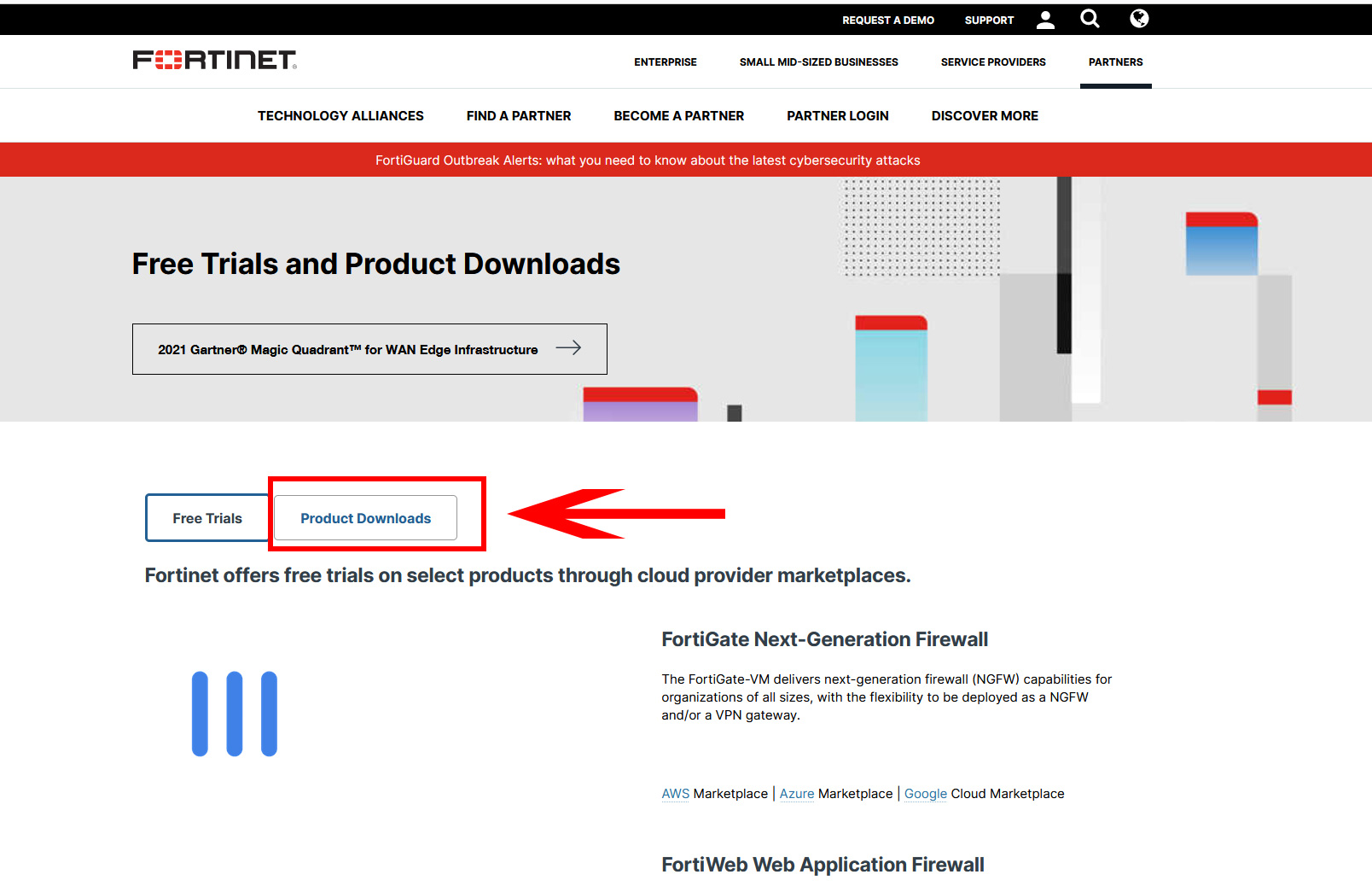Select Partners in top navigation
1372x886 pixels.
1115,62
